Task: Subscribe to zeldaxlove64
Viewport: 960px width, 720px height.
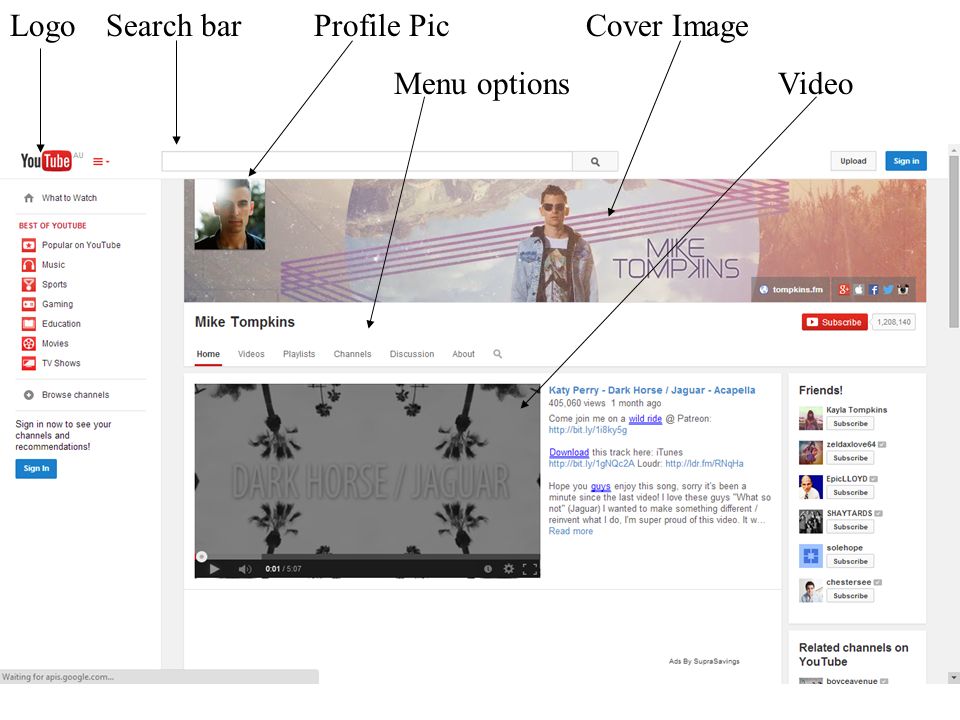Action: (850, 458)
